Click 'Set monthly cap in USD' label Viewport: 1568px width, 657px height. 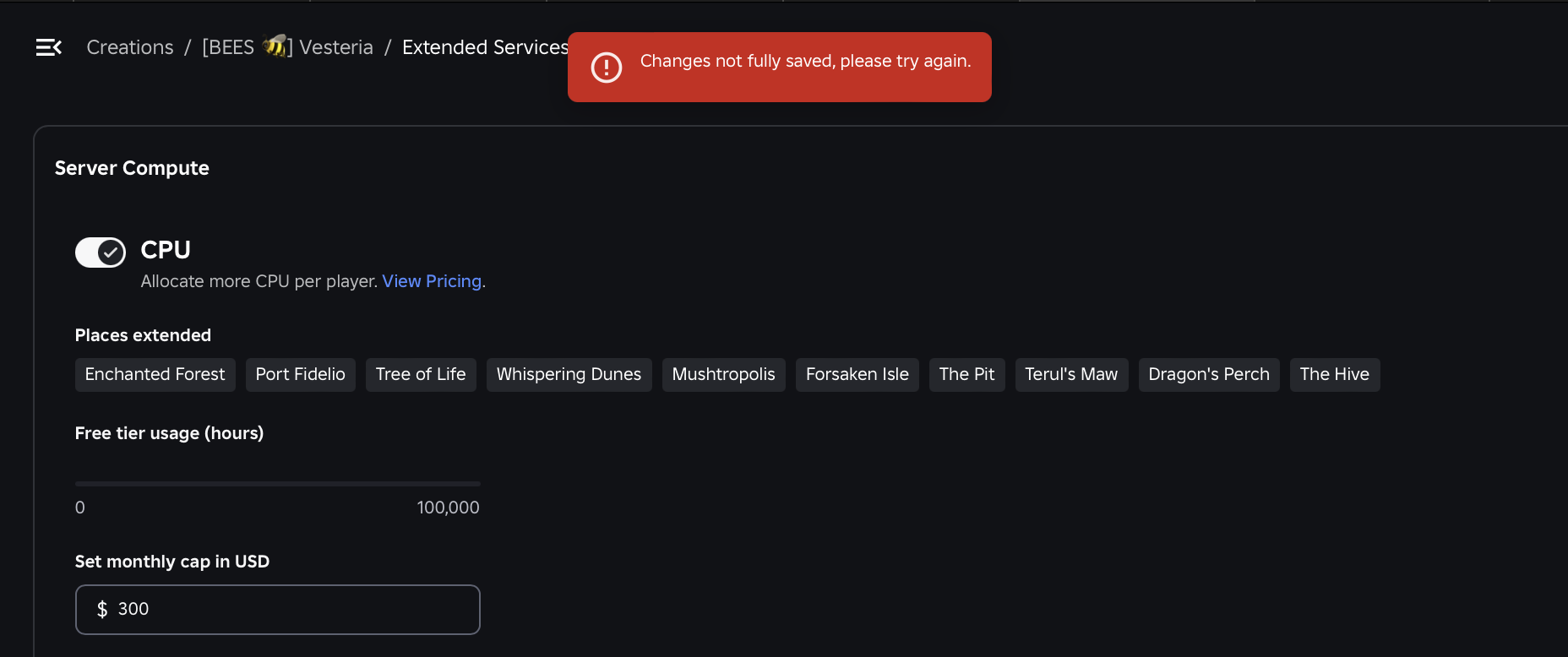(x=172, y=562)
